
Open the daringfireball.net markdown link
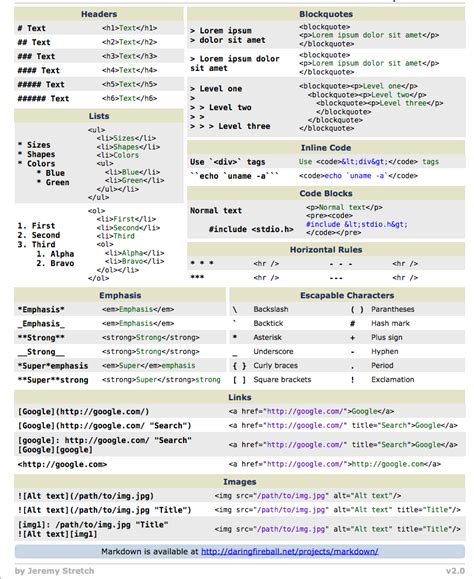click(x=290, y=552)
